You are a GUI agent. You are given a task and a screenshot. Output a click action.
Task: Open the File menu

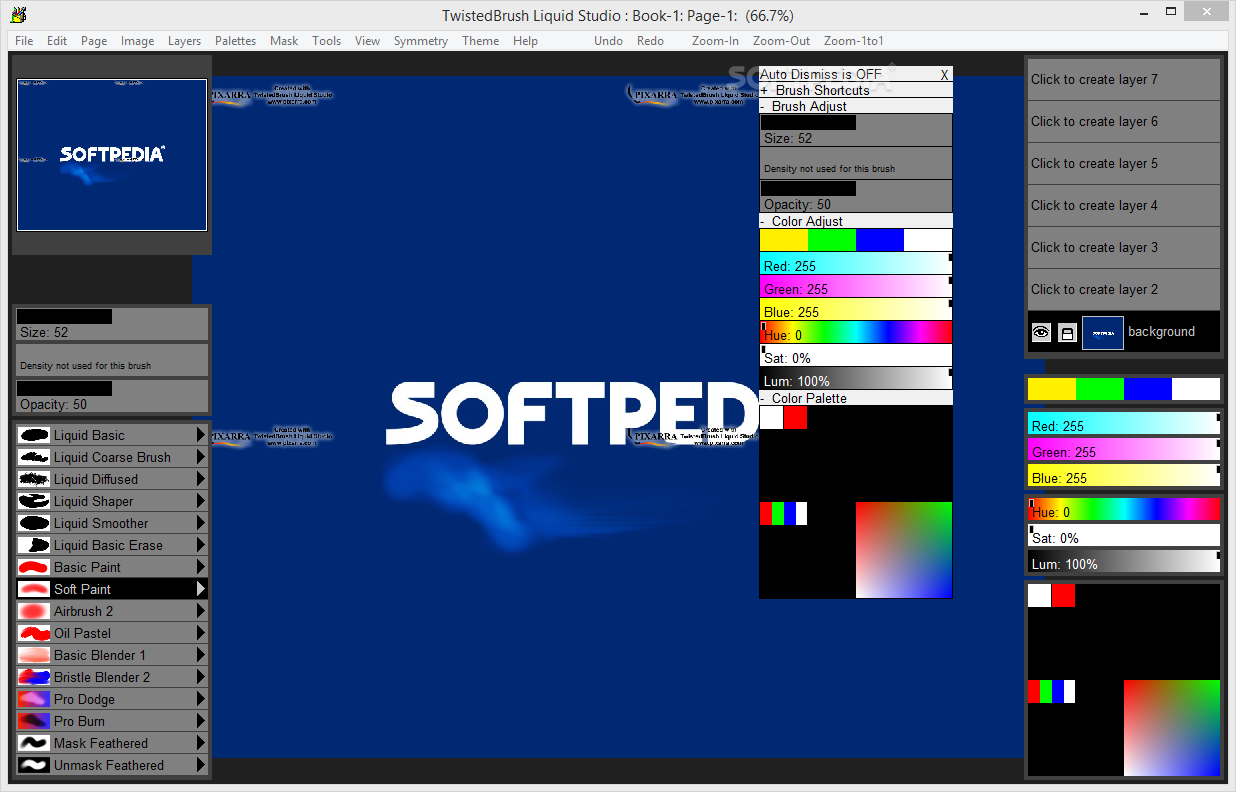coord(24,41)
